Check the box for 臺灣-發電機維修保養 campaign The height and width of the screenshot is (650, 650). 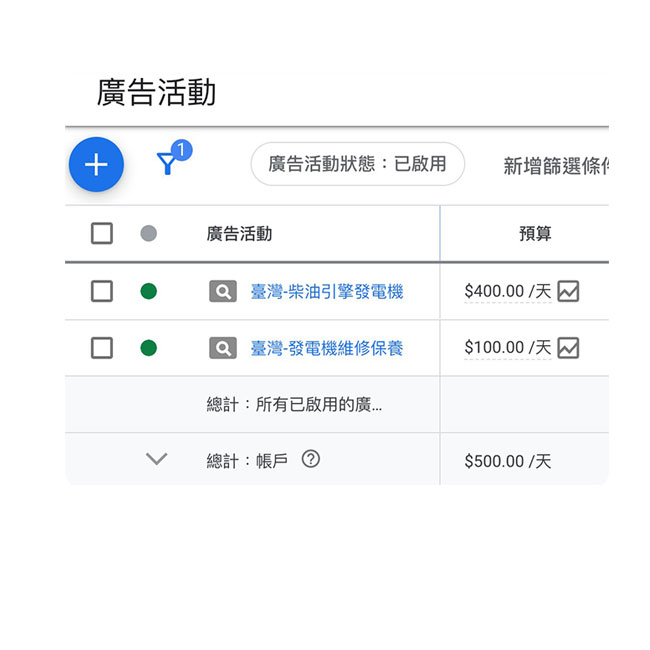102,348
